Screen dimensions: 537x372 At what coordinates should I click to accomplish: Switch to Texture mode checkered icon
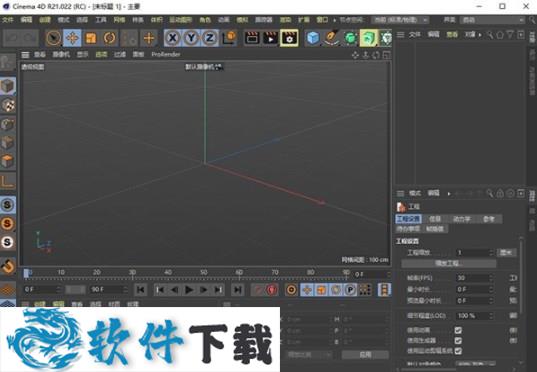8,105
